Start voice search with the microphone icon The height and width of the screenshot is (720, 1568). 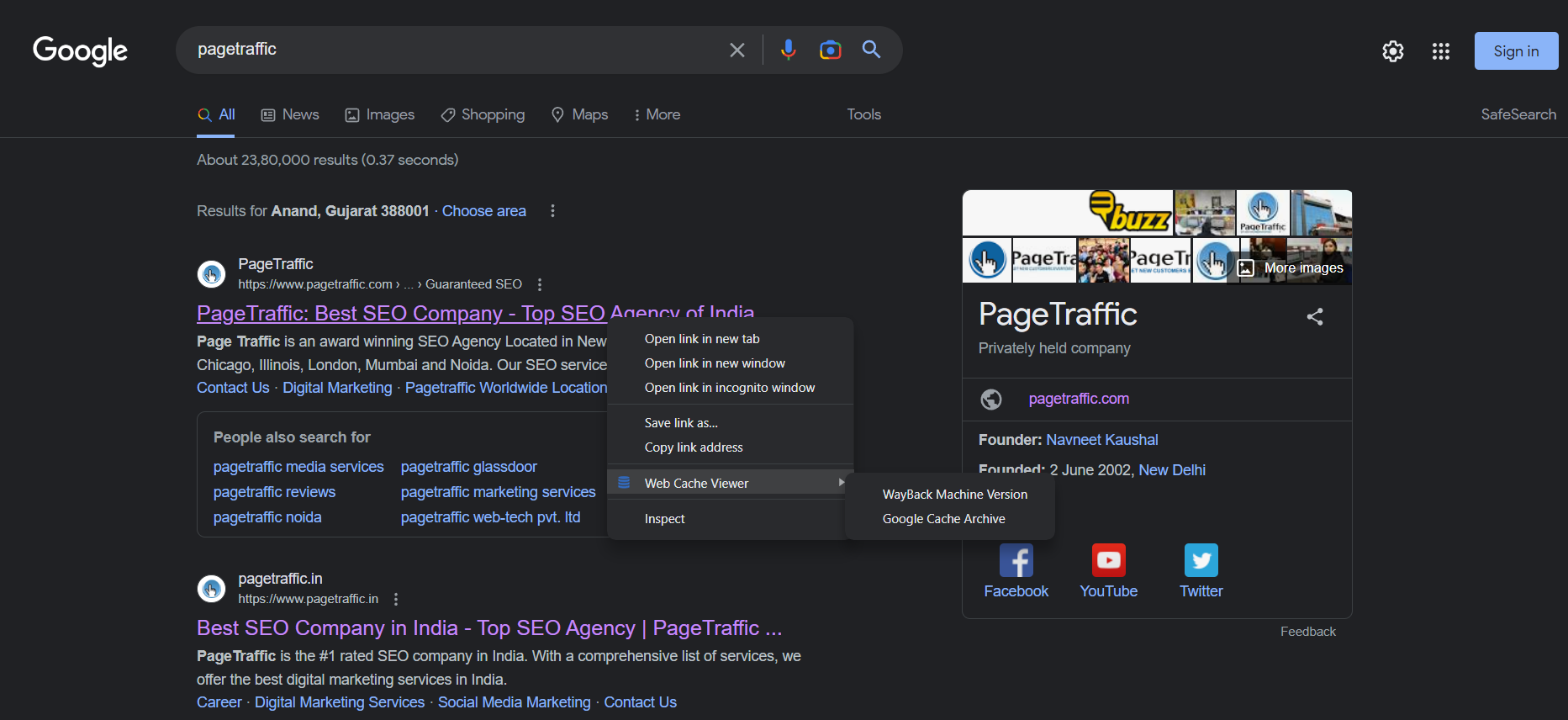click(x=788, y=50)
